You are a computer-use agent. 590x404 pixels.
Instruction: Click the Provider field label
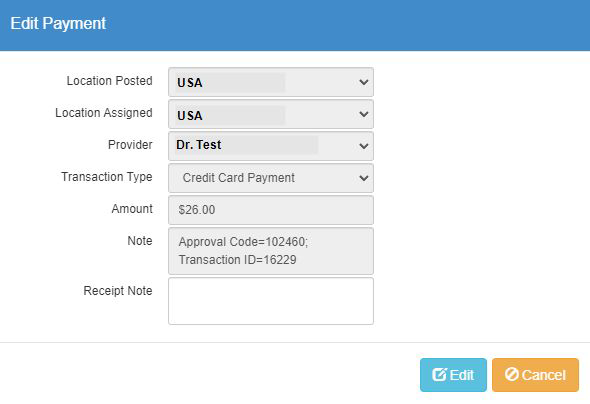point(130,145)
